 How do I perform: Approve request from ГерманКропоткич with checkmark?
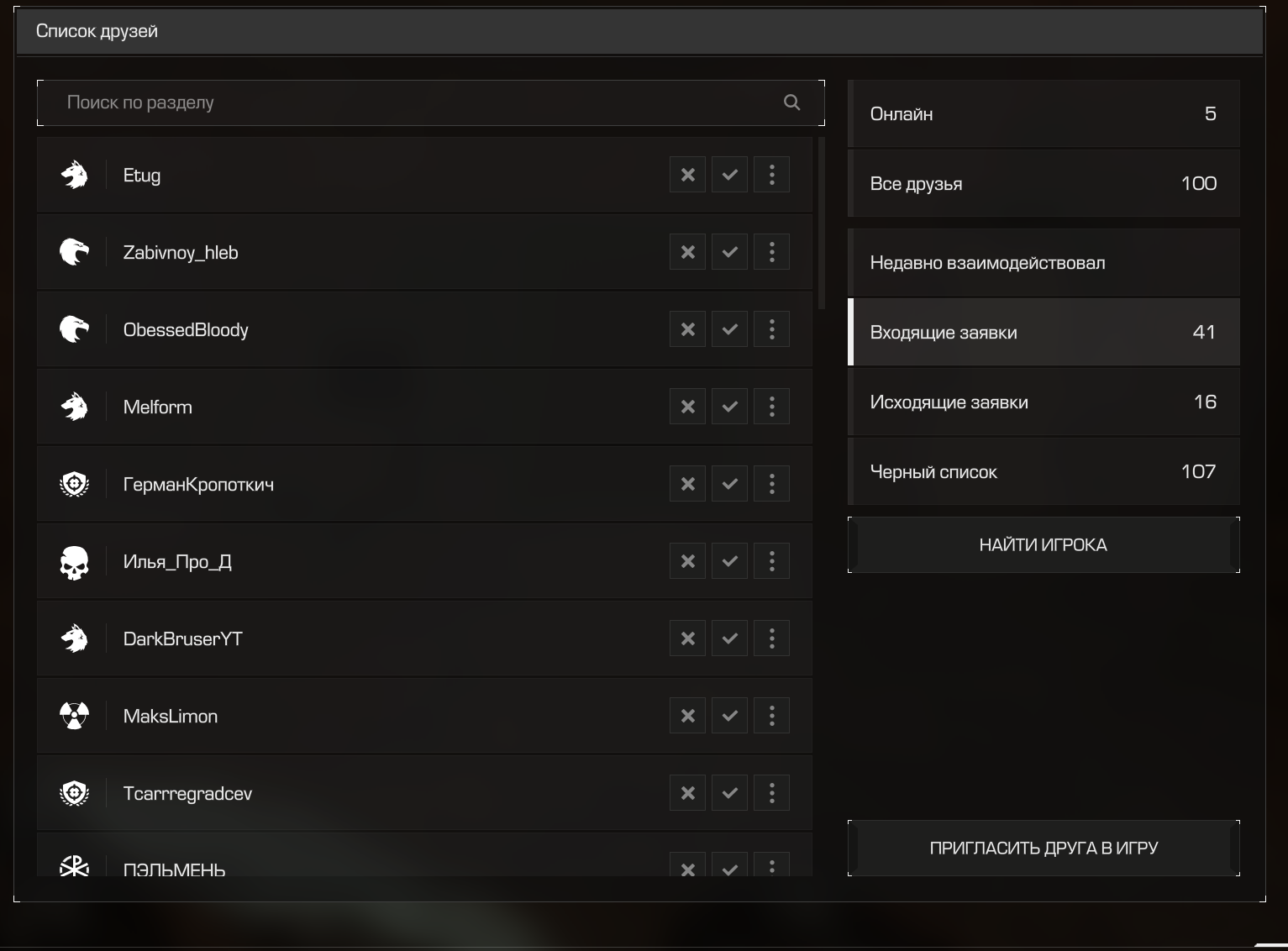[729, 484]
